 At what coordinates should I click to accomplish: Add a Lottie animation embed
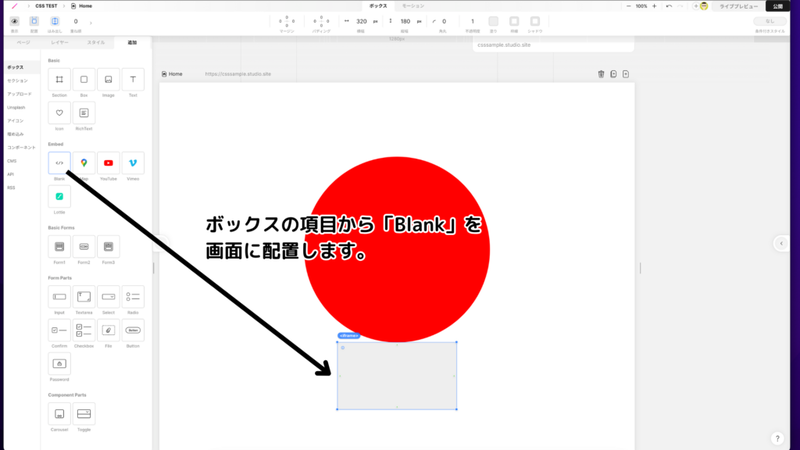click(59, 196)
